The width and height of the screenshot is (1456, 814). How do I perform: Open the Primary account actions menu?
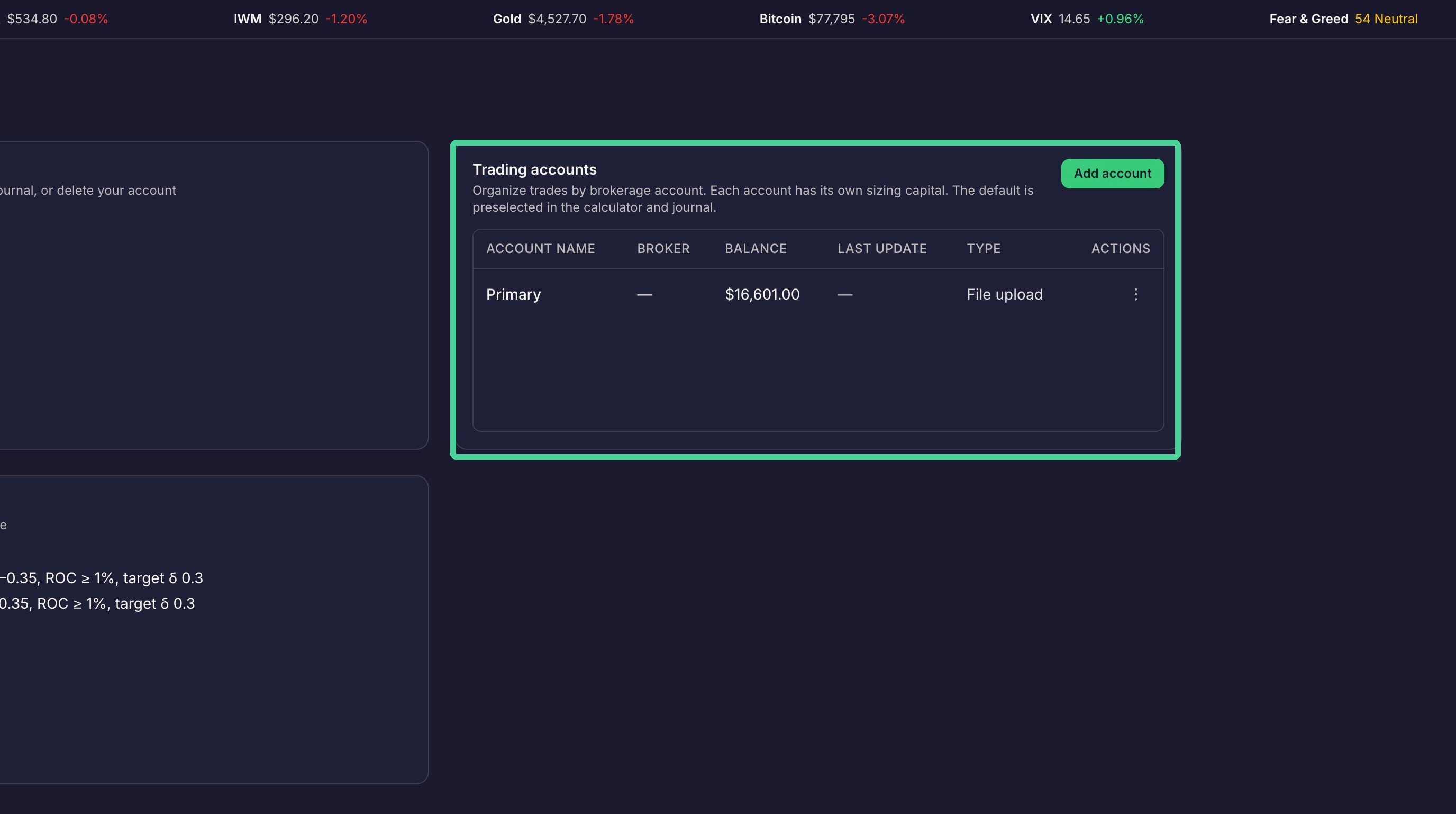coord(1135,294)
